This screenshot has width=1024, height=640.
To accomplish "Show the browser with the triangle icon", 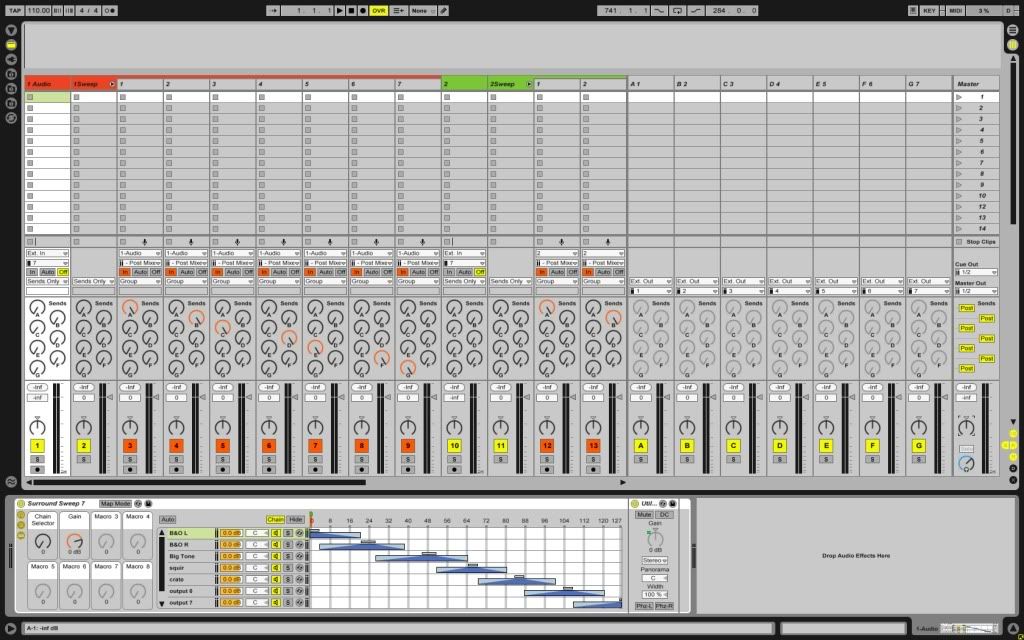I will tap(11, 30).
